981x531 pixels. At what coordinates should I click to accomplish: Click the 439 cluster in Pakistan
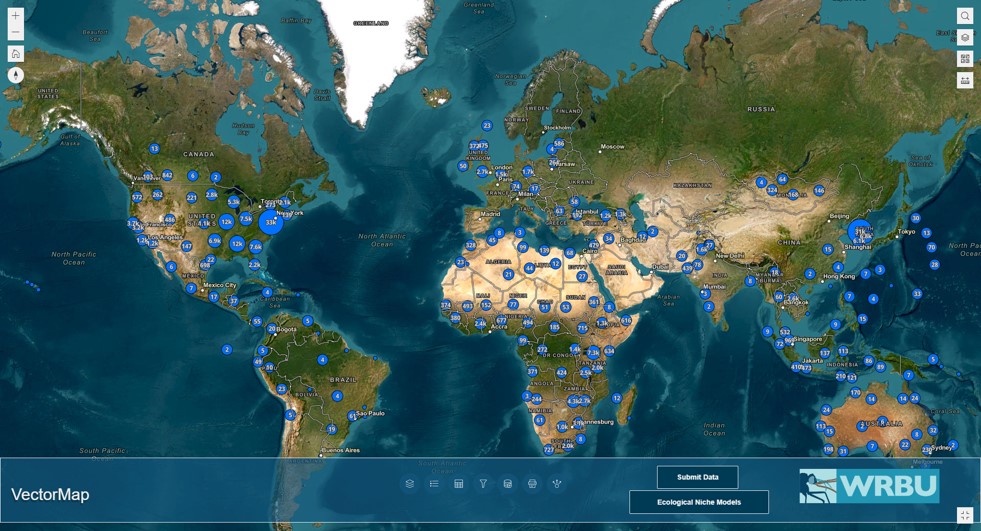click(688, 268)
